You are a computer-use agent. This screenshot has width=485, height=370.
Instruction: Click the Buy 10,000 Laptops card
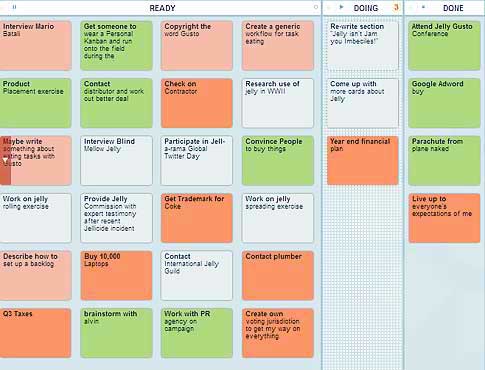pyautogui.click(x=116, y=276)
